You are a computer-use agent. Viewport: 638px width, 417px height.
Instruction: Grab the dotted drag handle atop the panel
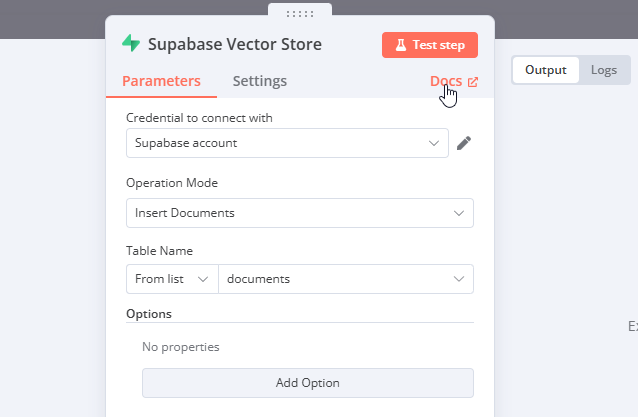click(300, 13)
